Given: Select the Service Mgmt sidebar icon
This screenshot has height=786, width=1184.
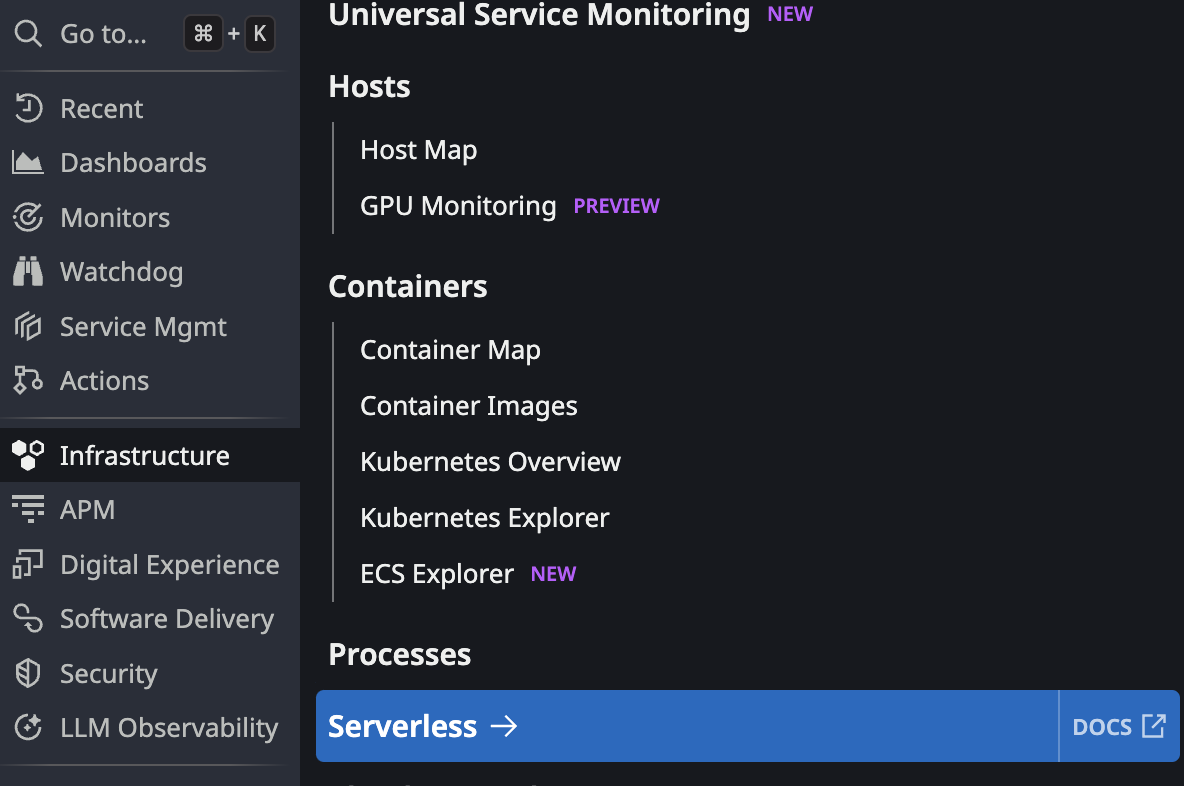Looking at the screenshot, I should point(27,326).
